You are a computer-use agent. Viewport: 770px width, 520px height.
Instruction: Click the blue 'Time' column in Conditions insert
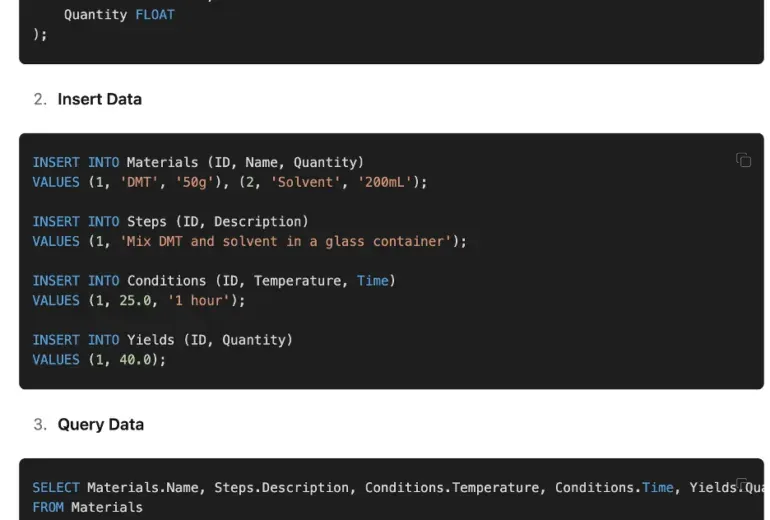(x=372, y=281)
